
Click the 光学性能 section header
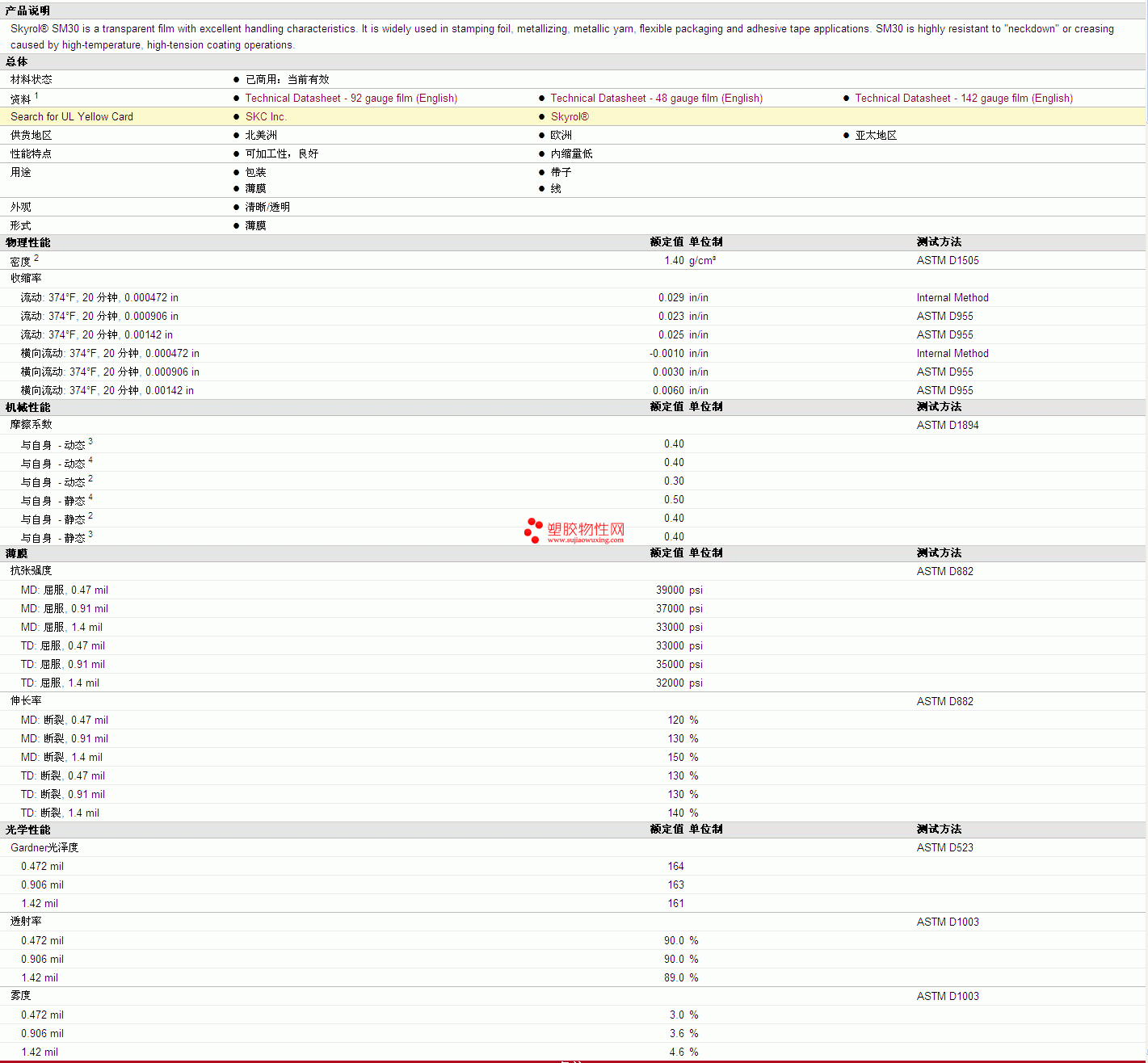click(27, 830)
